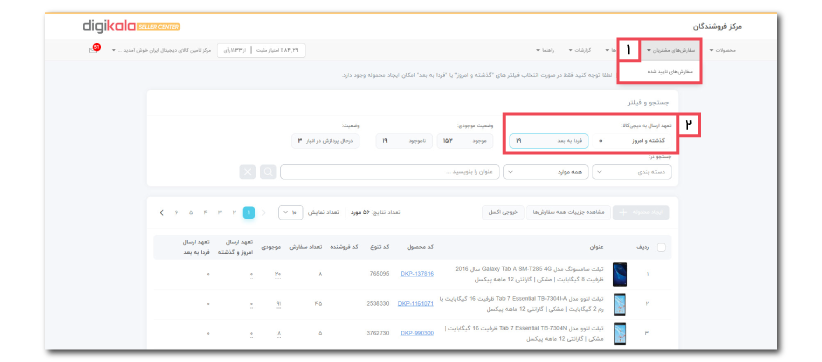Image resolution: width=822 pixels, height=362 pixels.
Task: Click the title search input field
Action: coord(390,172)
